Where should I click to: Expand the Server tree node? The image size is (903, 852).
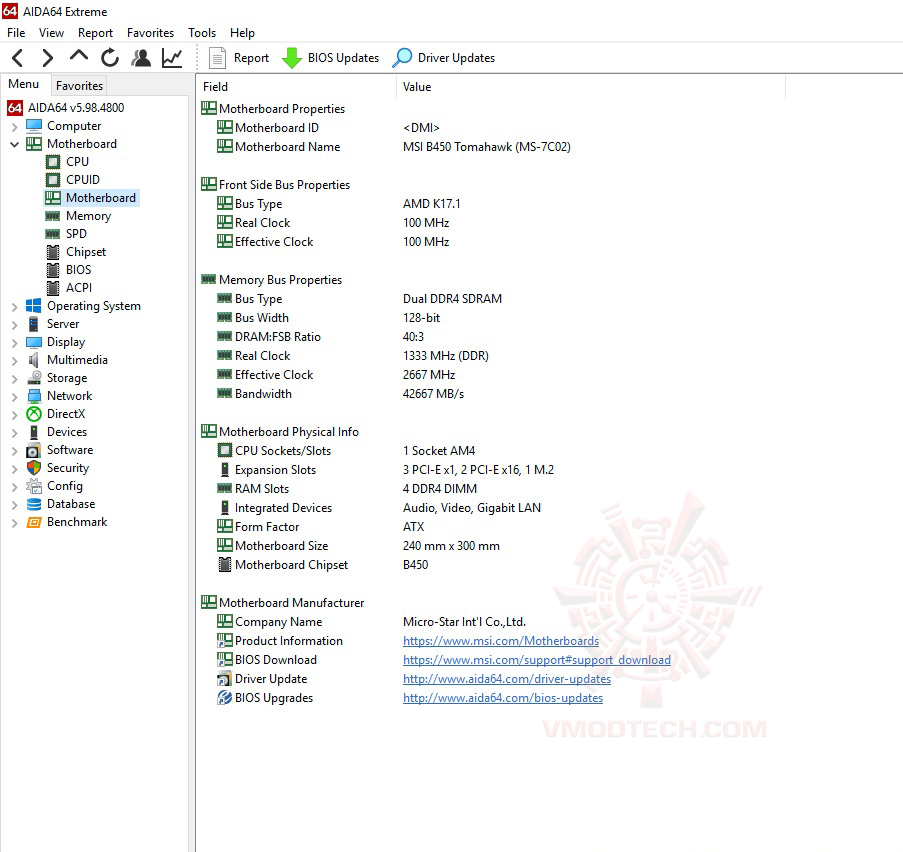14,325
